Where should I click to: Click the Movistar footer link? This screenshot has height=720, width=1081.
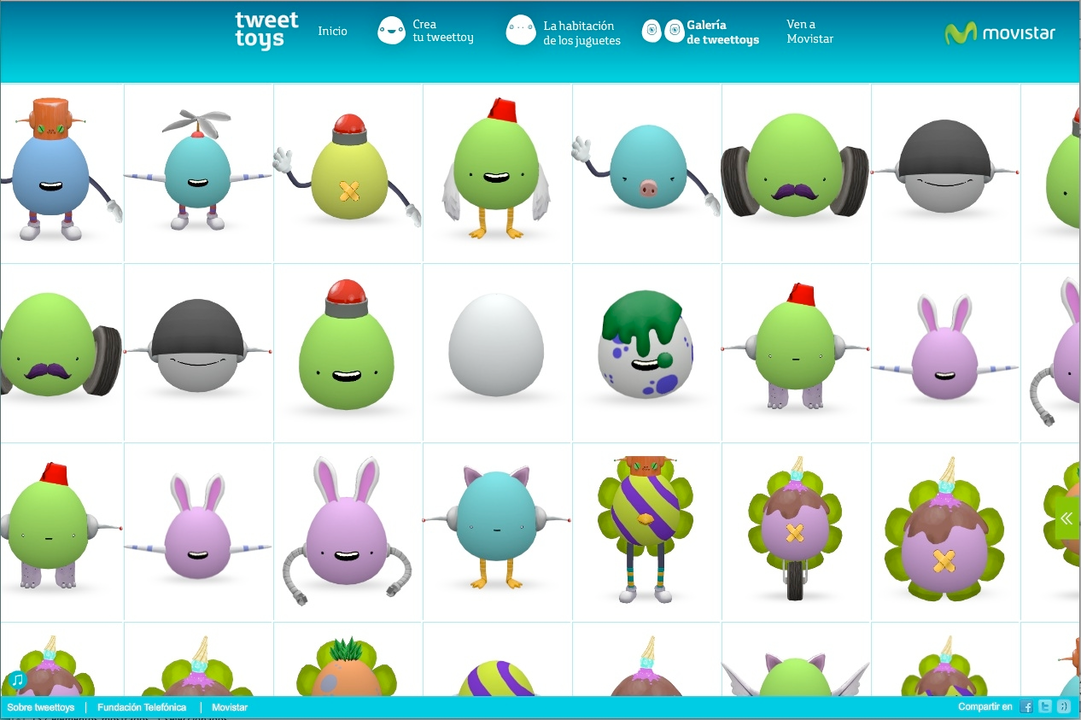pos(230,708)
